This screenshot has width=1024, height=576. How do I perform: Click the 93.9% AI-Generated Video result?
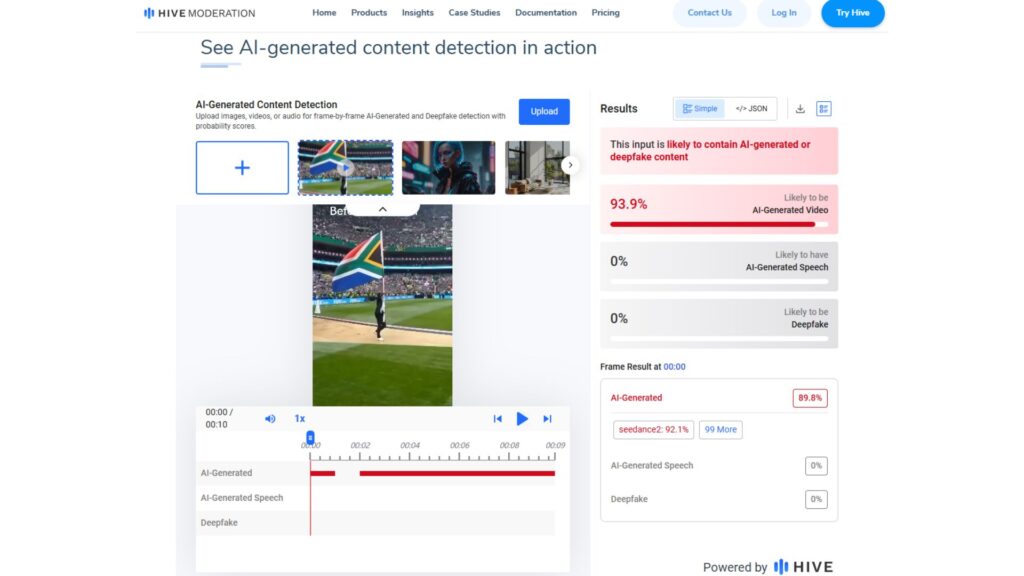click(719, 209)
